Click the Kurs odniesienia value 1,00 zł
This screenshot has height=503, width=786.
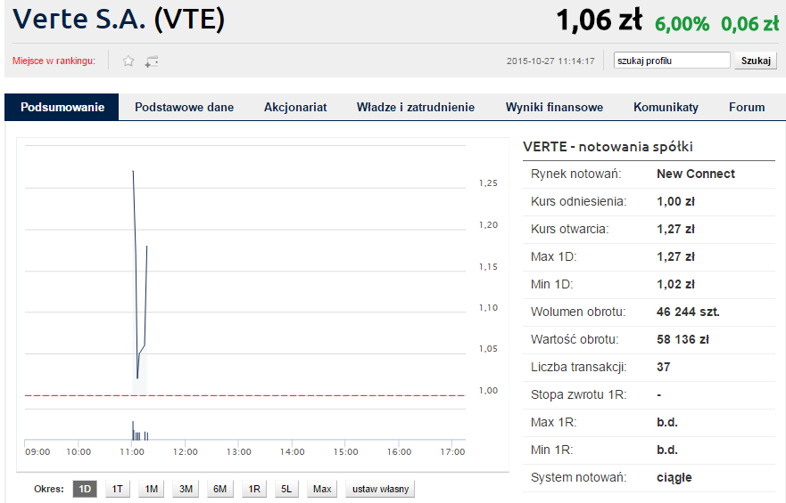coord(675,202)
